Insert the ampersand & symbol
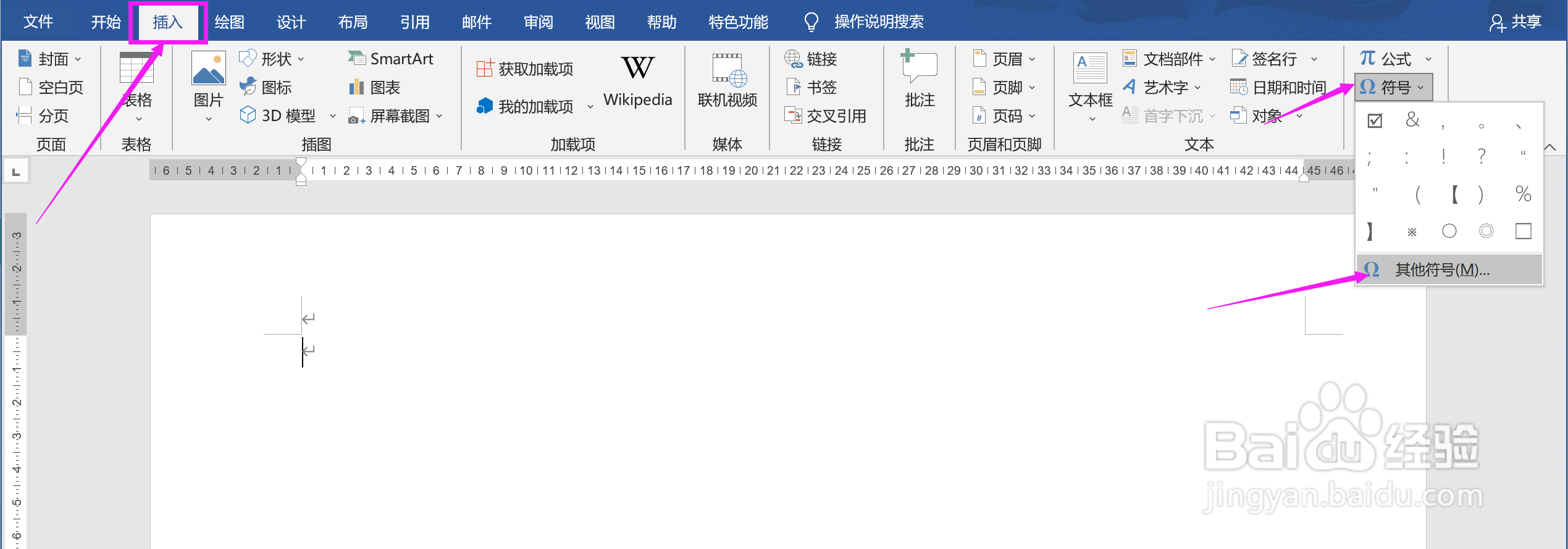The image size is (1568, 549). click(x=1412, y=120)
